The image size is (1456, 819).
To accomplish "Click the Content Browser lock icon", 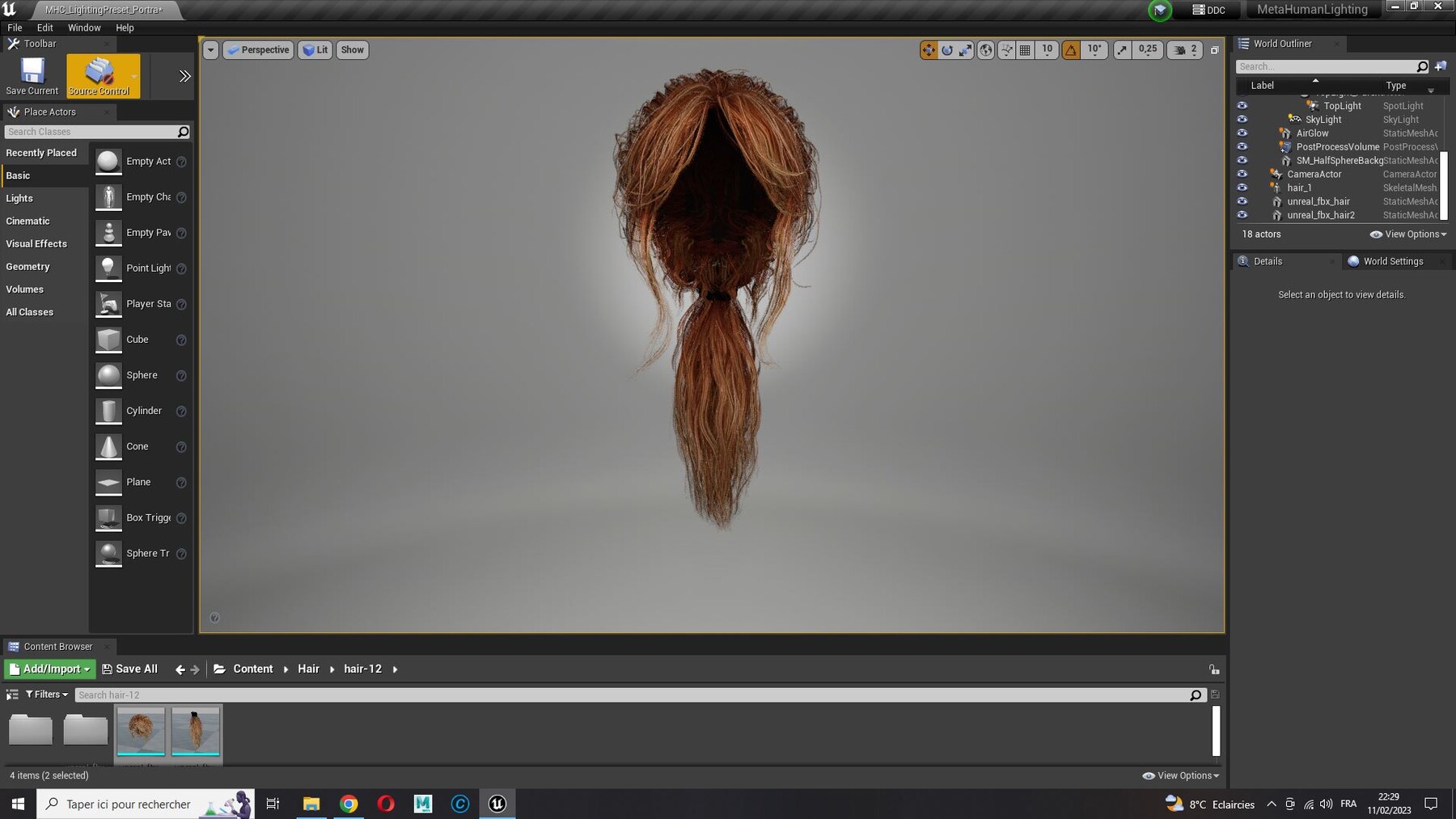I will tap(1214, 669).
